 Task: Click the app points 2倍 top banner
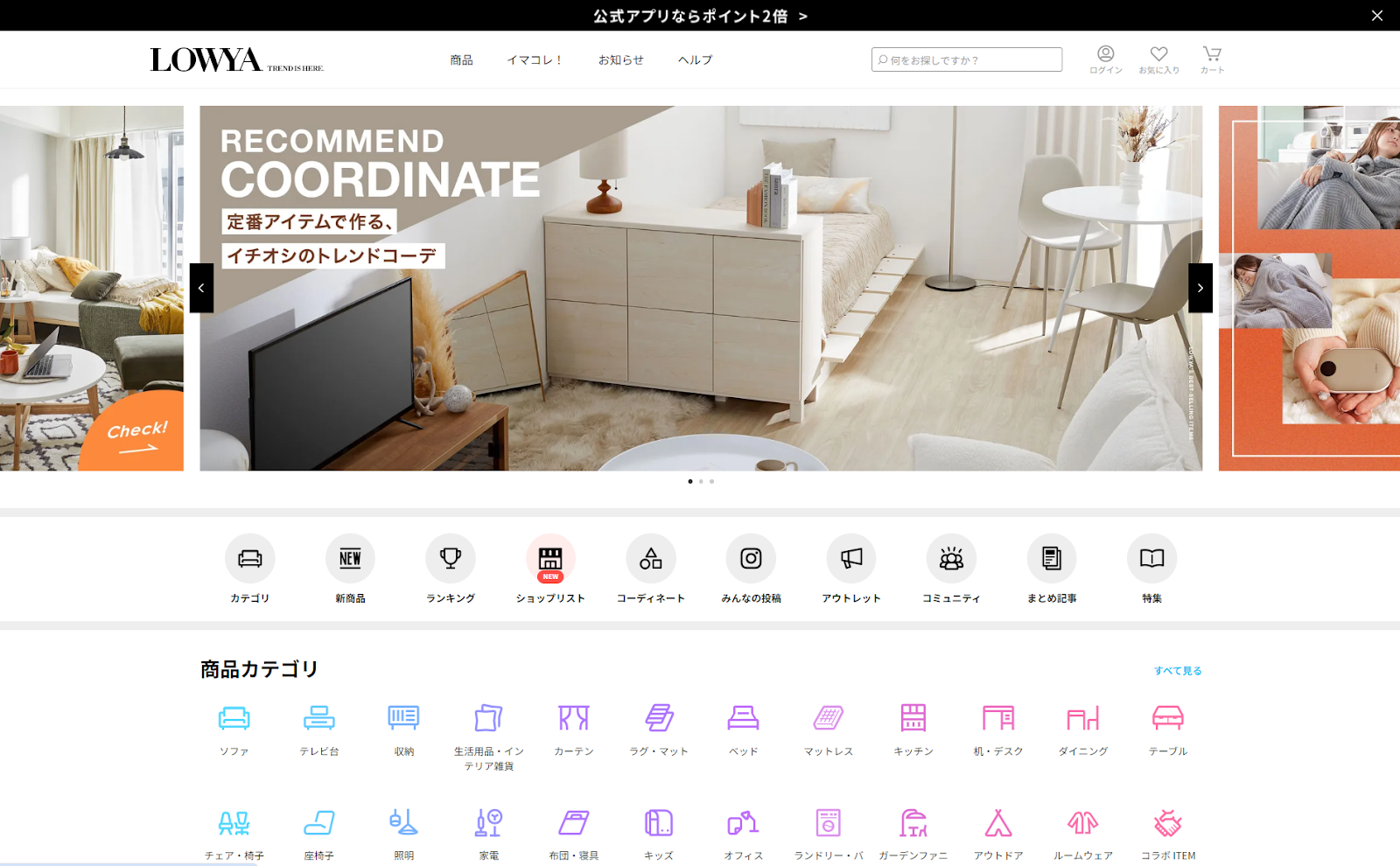coord(700,16)
